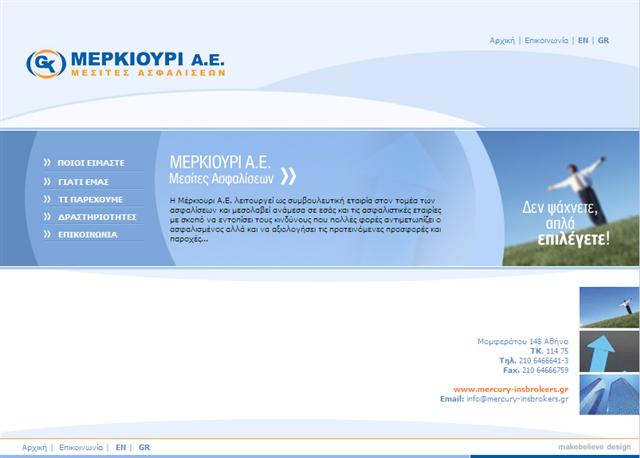Click chevron icon beside ΕΠΙΚΟΙΝΩΝΙΑ
This screenshot has width=640, height=458.
click(x=47, y=234)
